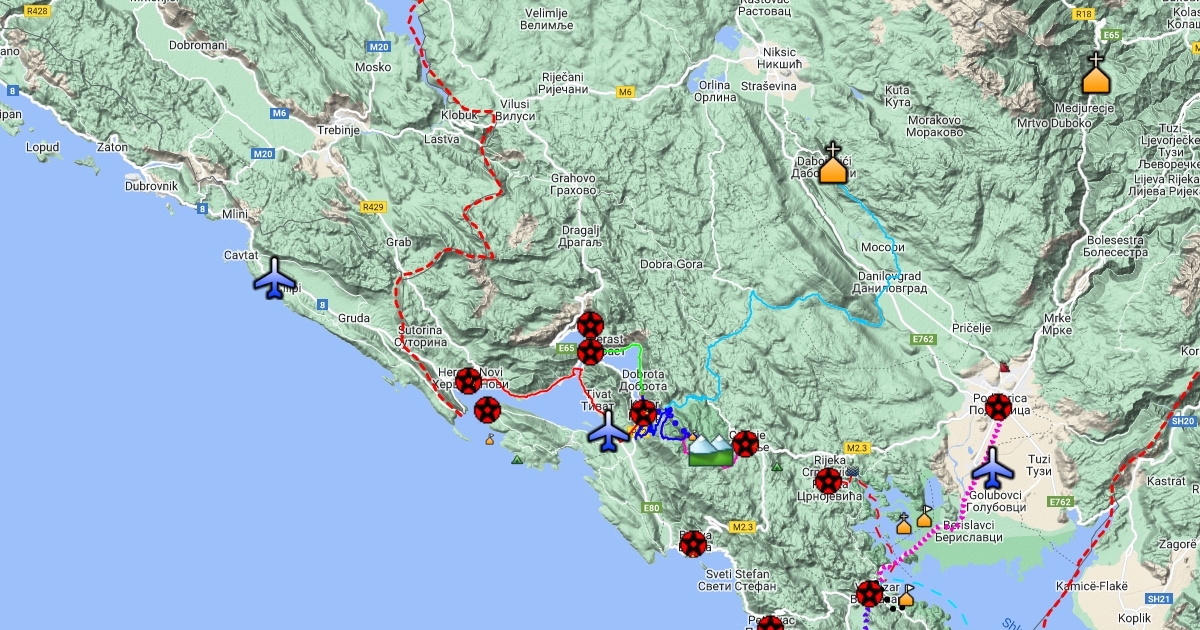Select the Tivat airport airplane icon

click(x=608, y=432)
